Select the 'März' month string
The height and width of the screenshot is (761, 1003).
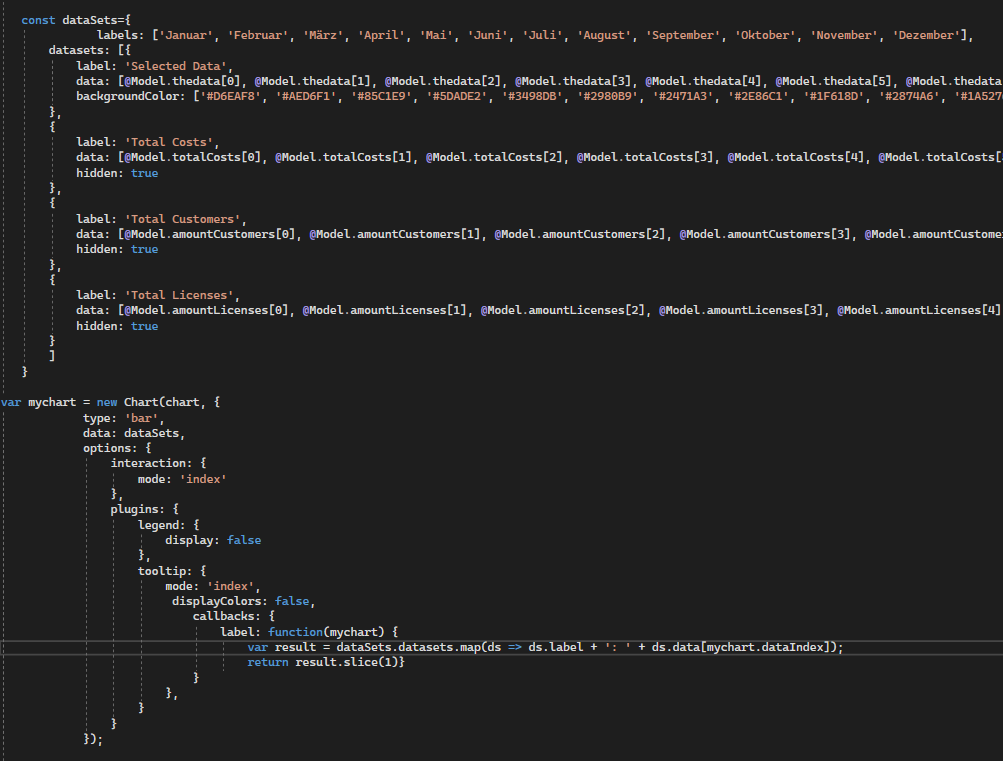click(322, 35)
